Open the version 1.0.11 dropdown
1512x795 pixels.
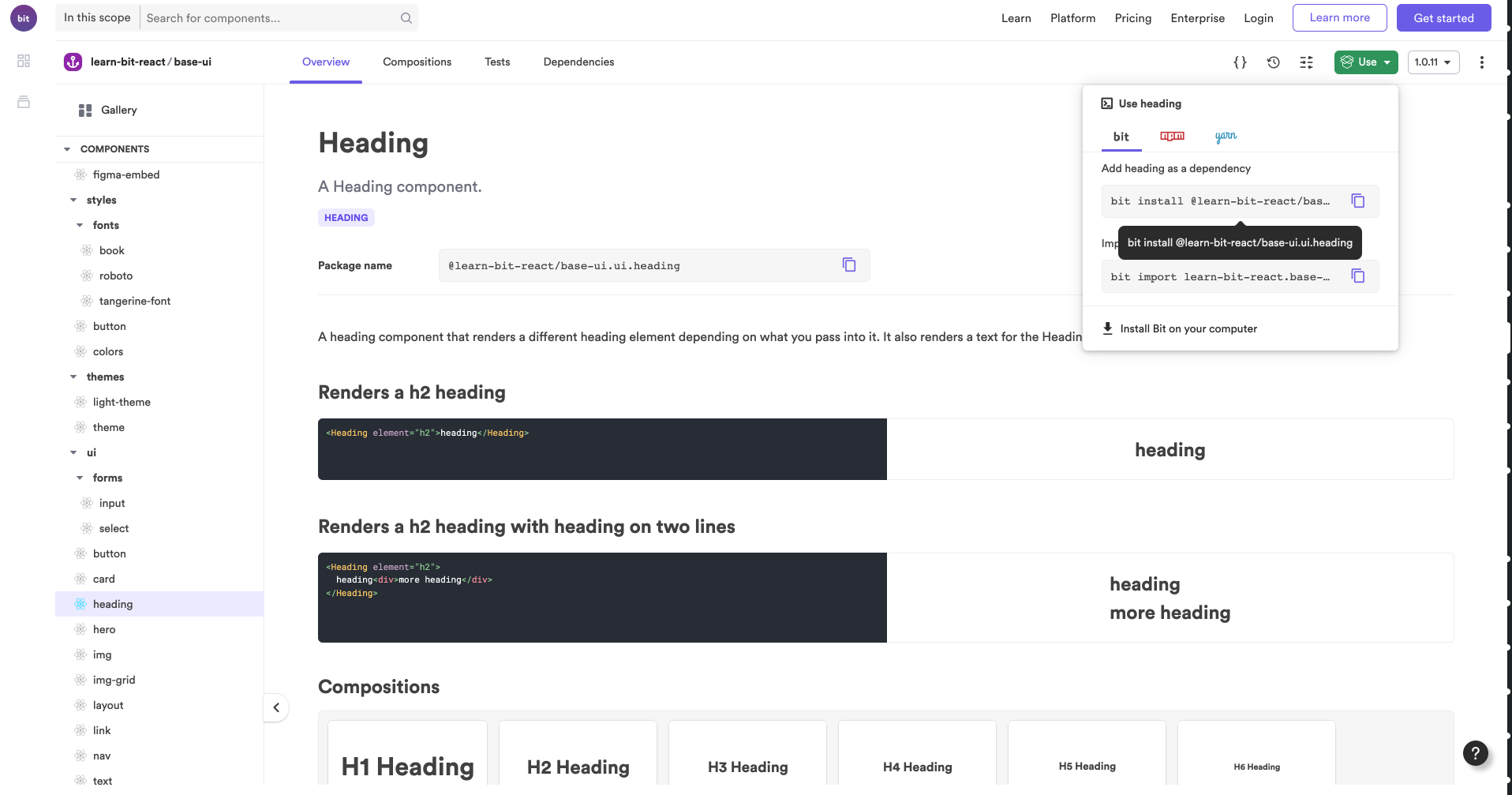pos(1433,62)
